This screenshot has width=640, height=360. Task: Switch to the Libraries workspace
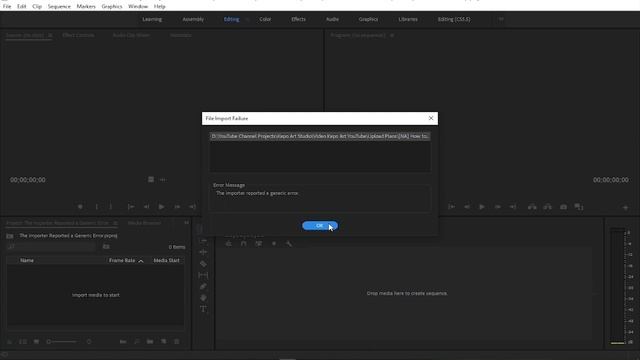click(408, 19)
